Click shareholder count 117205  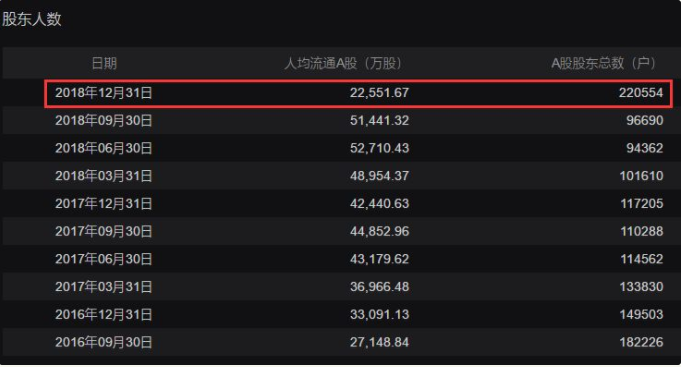click(x=641, y=204)
